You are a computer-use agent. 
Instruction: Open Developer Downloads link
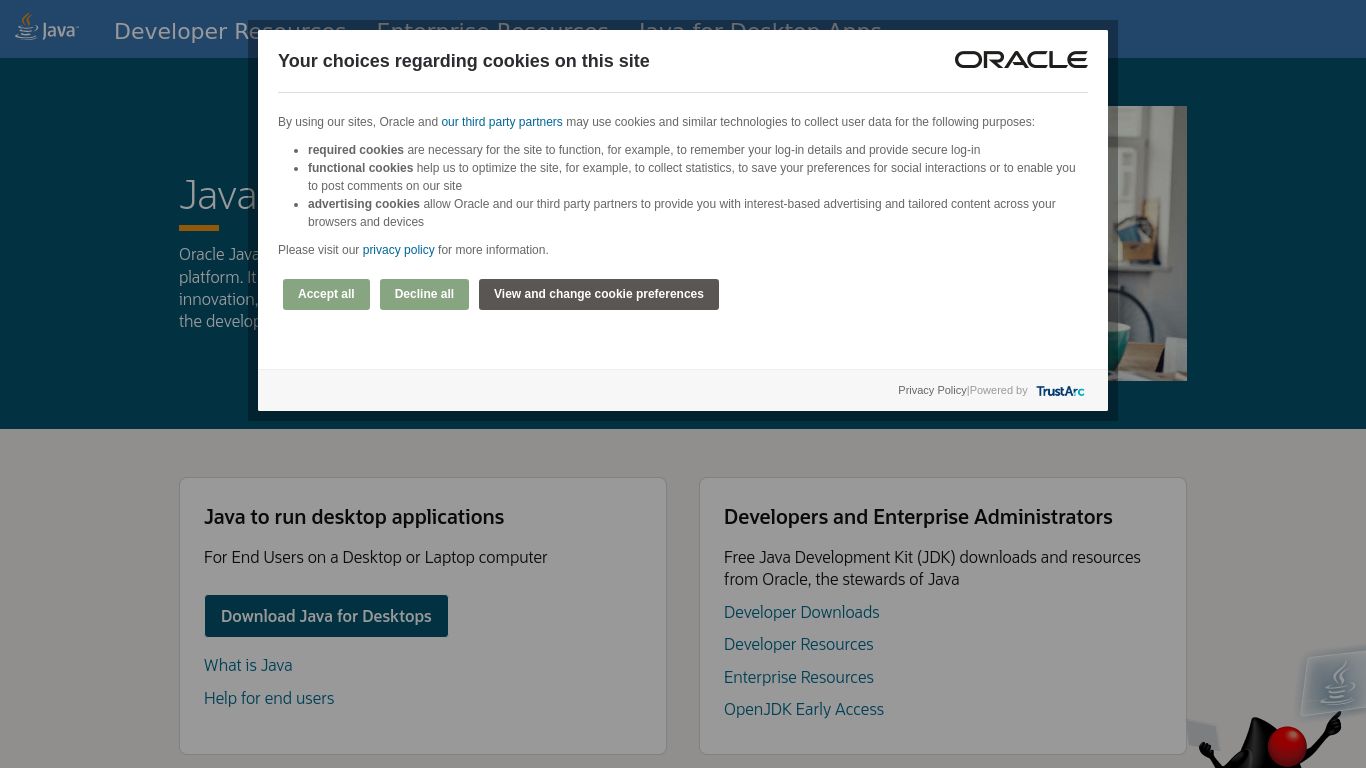801,612
